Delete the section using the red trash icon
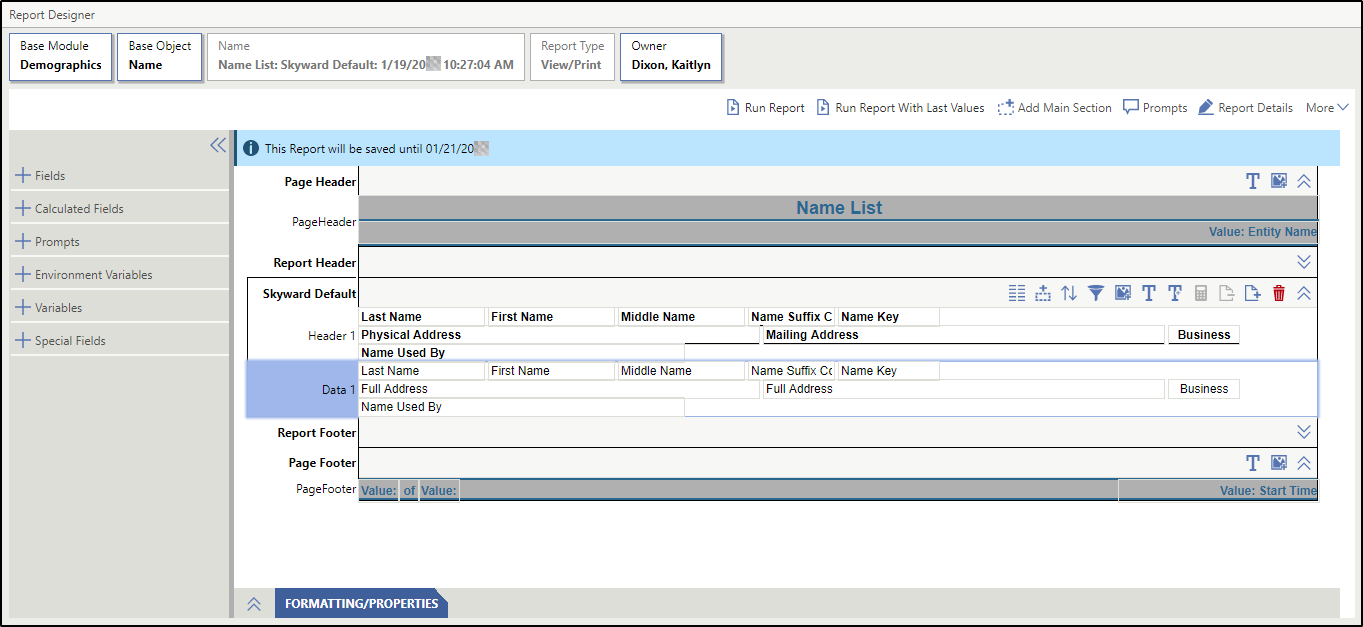The width and height of the screenshot is (1363, 627). pyautogui.click(x=1280, y=293)
